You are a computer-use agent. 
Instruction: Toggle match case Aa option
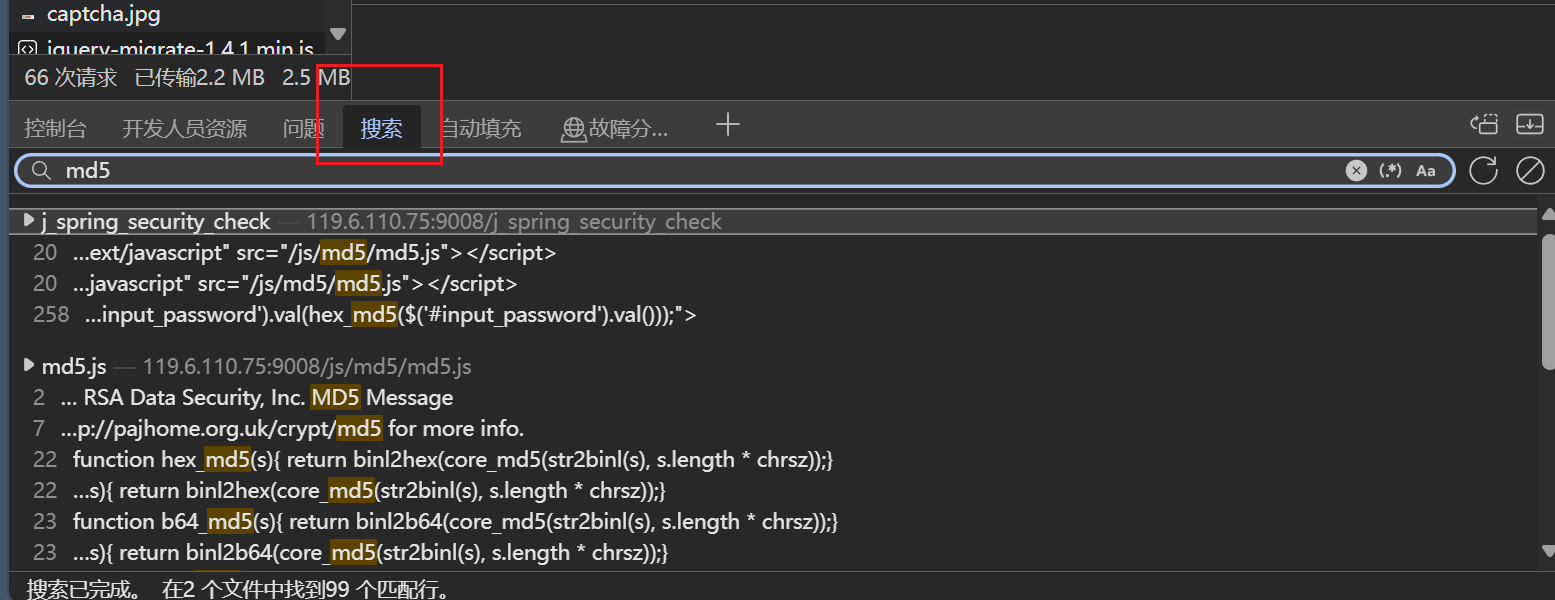1426,170
